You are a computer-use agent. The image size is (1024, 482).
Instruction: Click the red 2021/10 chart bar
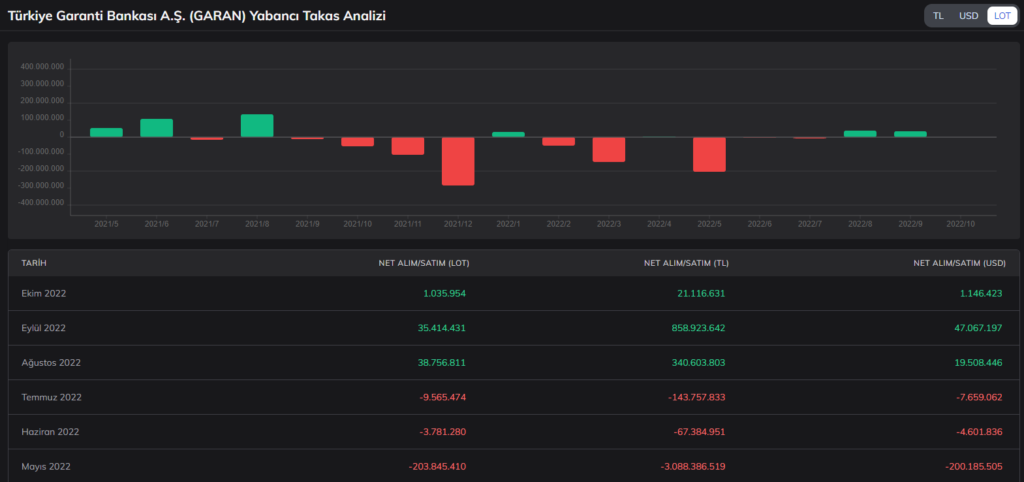(358, 142)
